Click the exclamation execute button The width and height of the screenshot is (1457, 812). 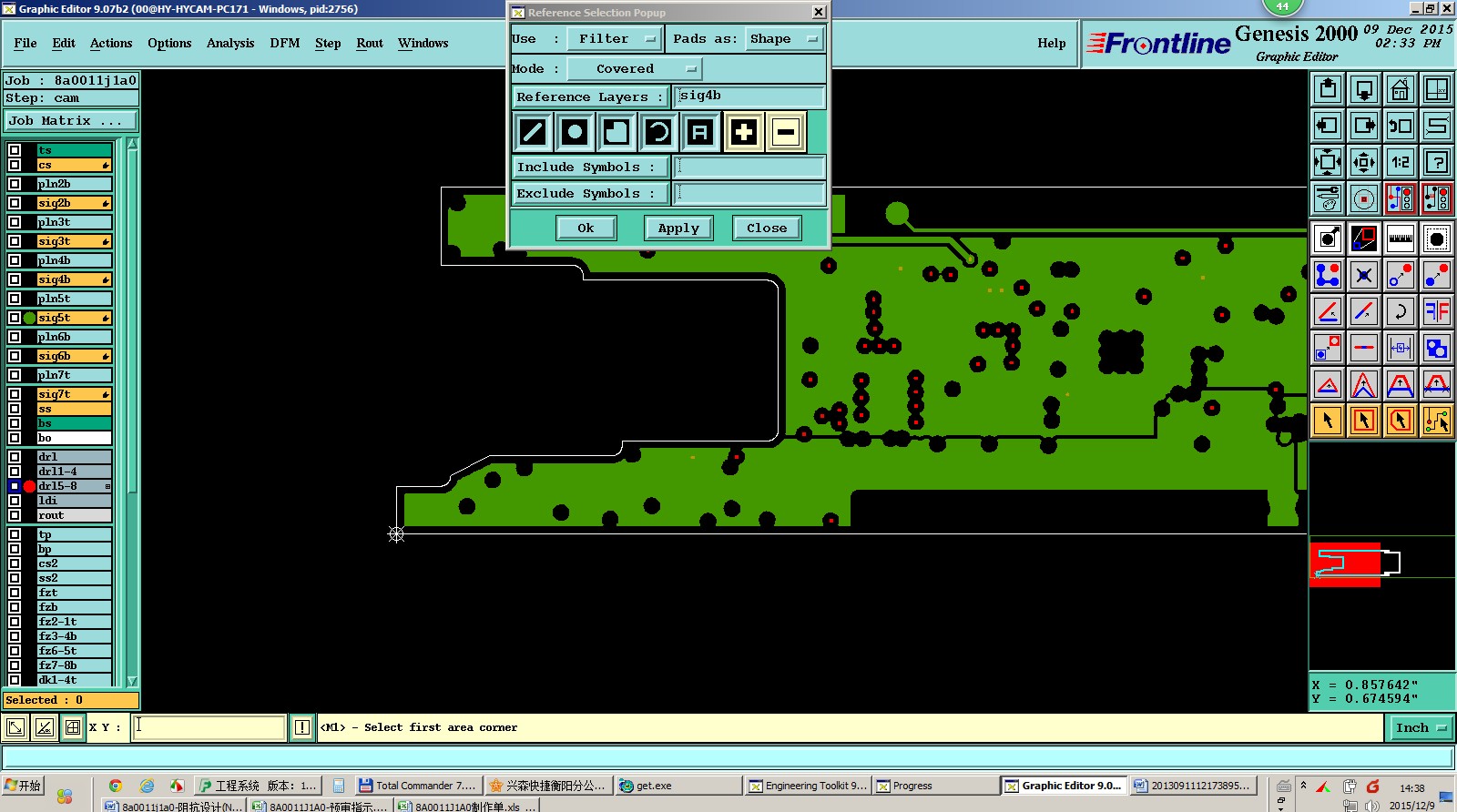point(302,727)
